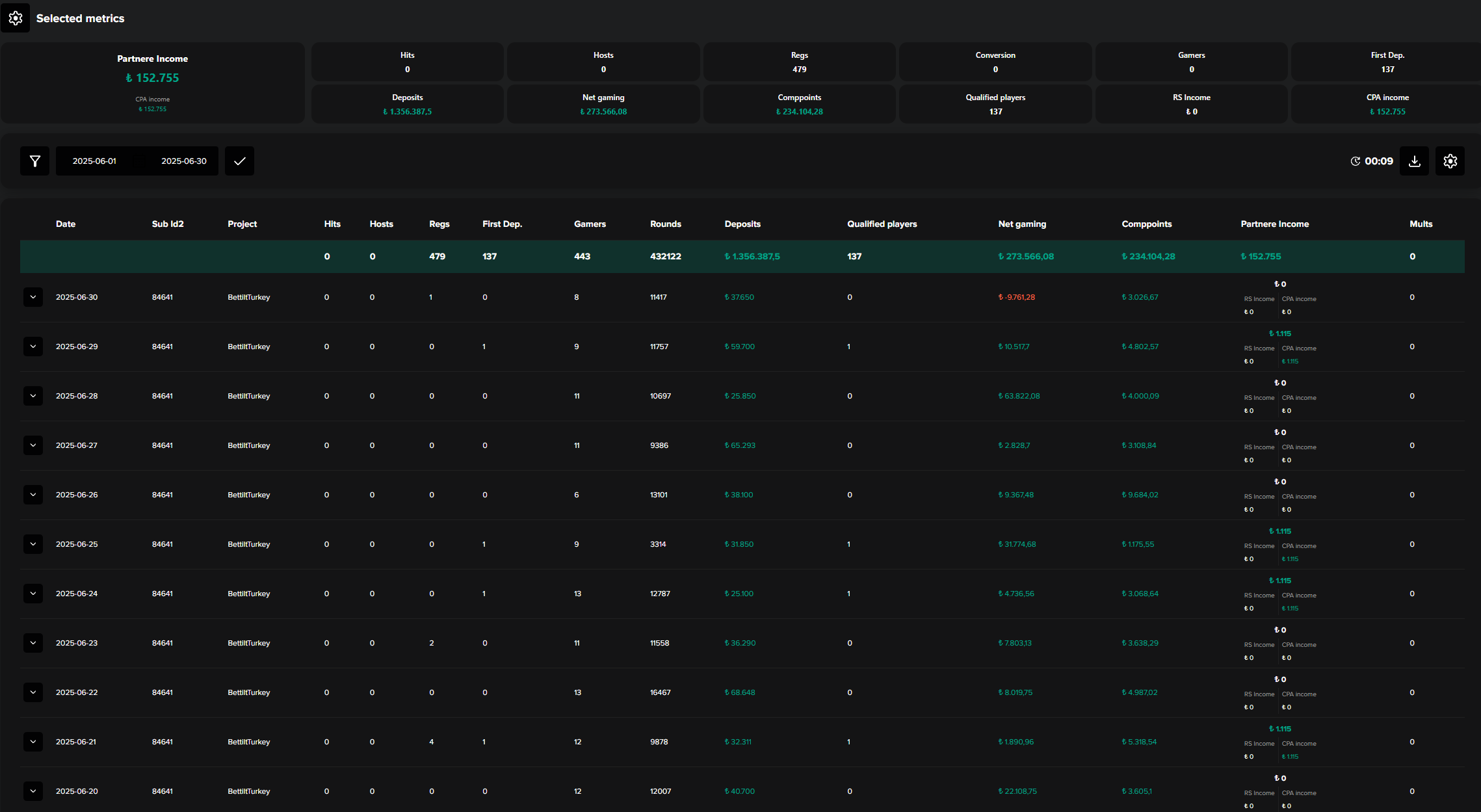Select the Comppoints metric card
The width and height of the screenshot is (1481, 812).
coord(800,104)
